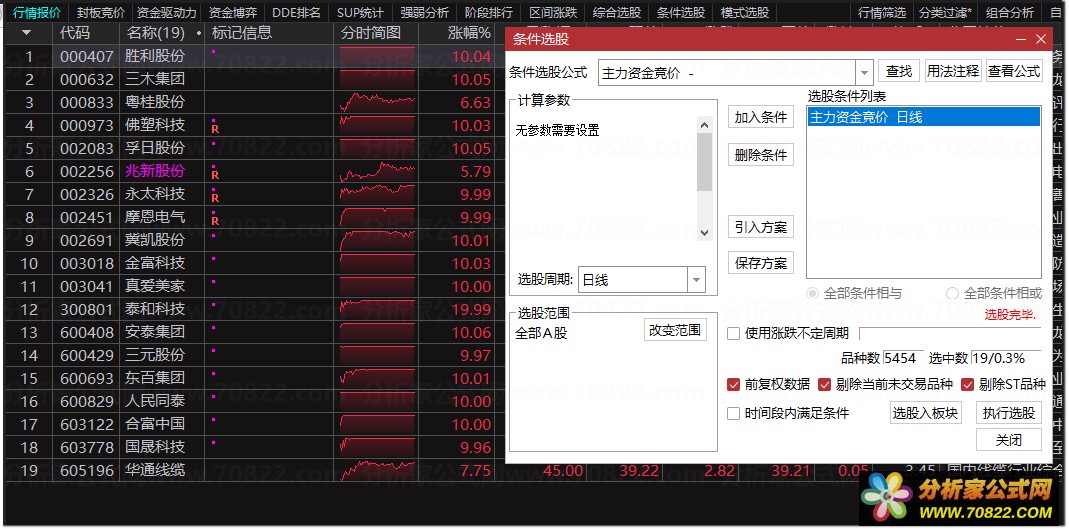Image resolution: width=1069 pixels, height=529 pixels.
Task: Minimize the 条件选股 dialog
Action: pos(1021,40)
